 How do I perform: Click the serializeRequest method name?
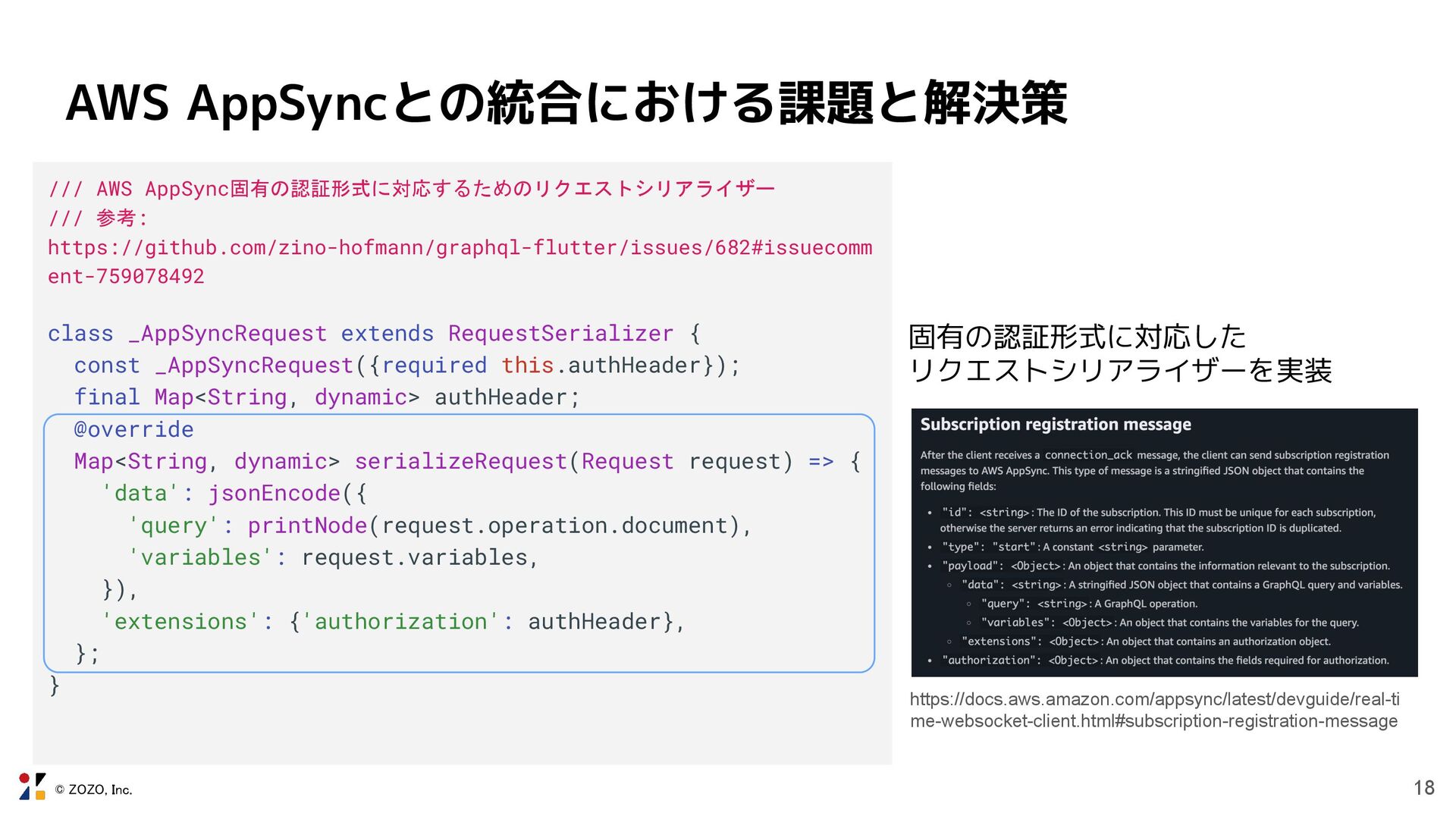(460, 462)
